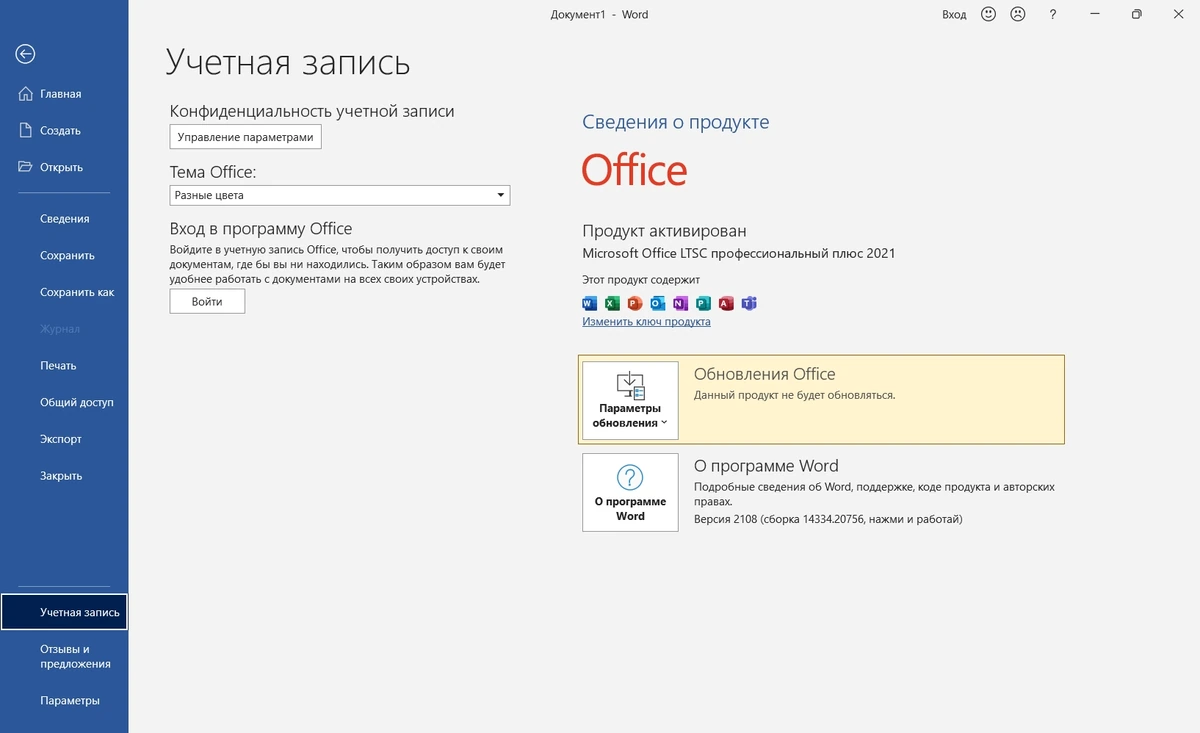Click the Access app icon in product list
The height and width of the screenshot is (733, 1200).
(726, 303)
